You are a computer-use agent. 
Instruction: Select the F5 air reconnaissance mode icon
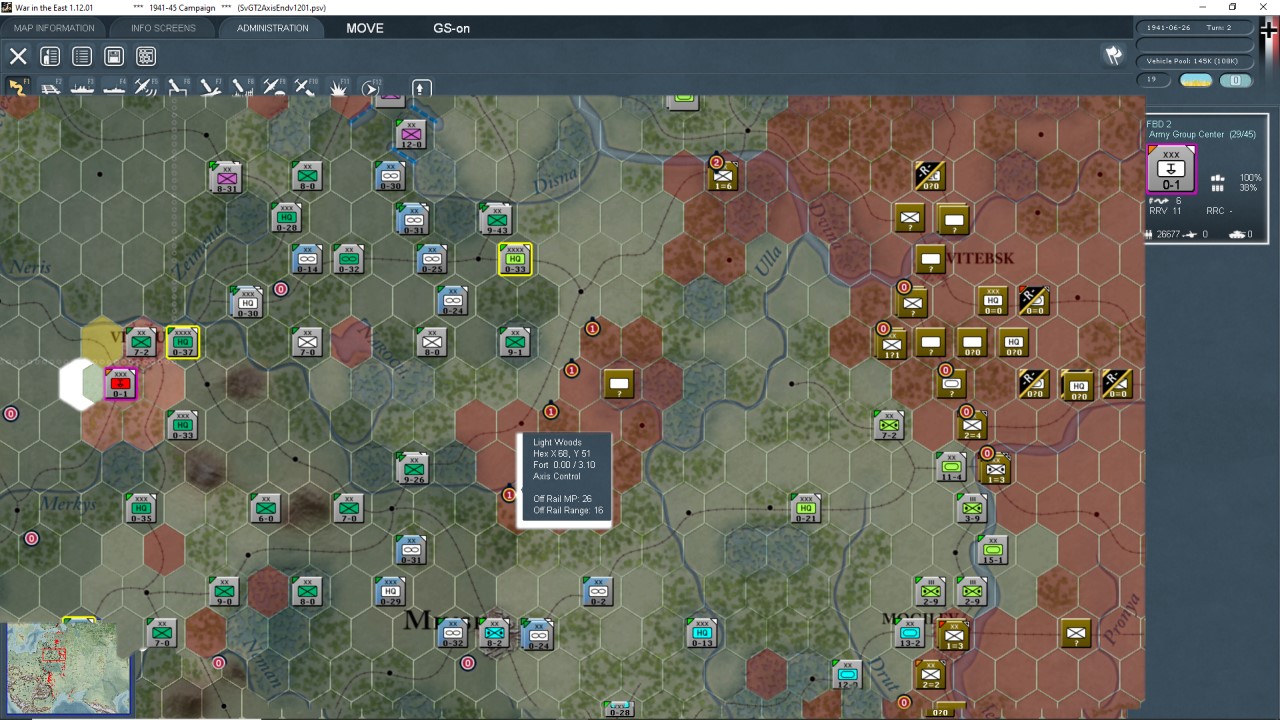click(145, 88)
